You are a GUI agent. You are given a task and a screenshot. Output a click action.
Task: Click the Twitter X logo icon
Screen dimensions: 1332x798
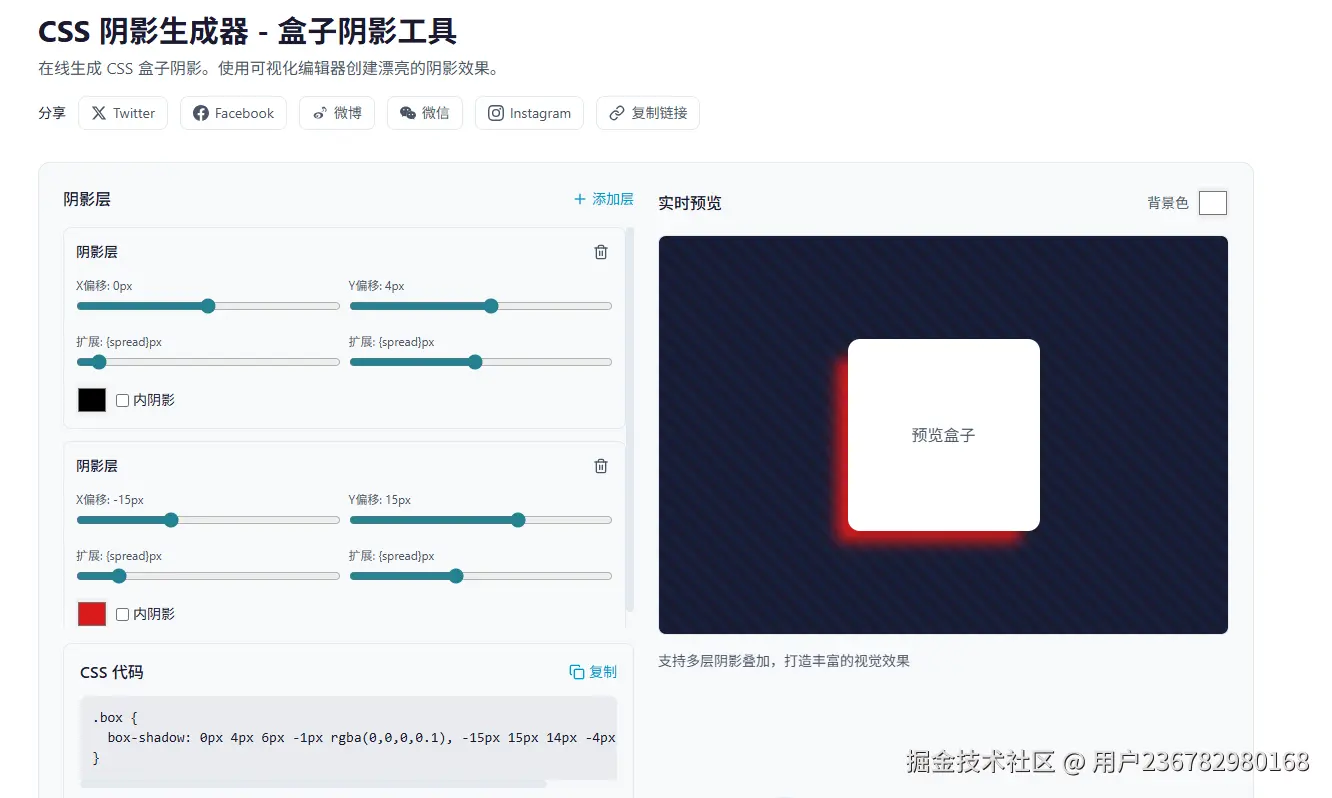coord(99,113)
